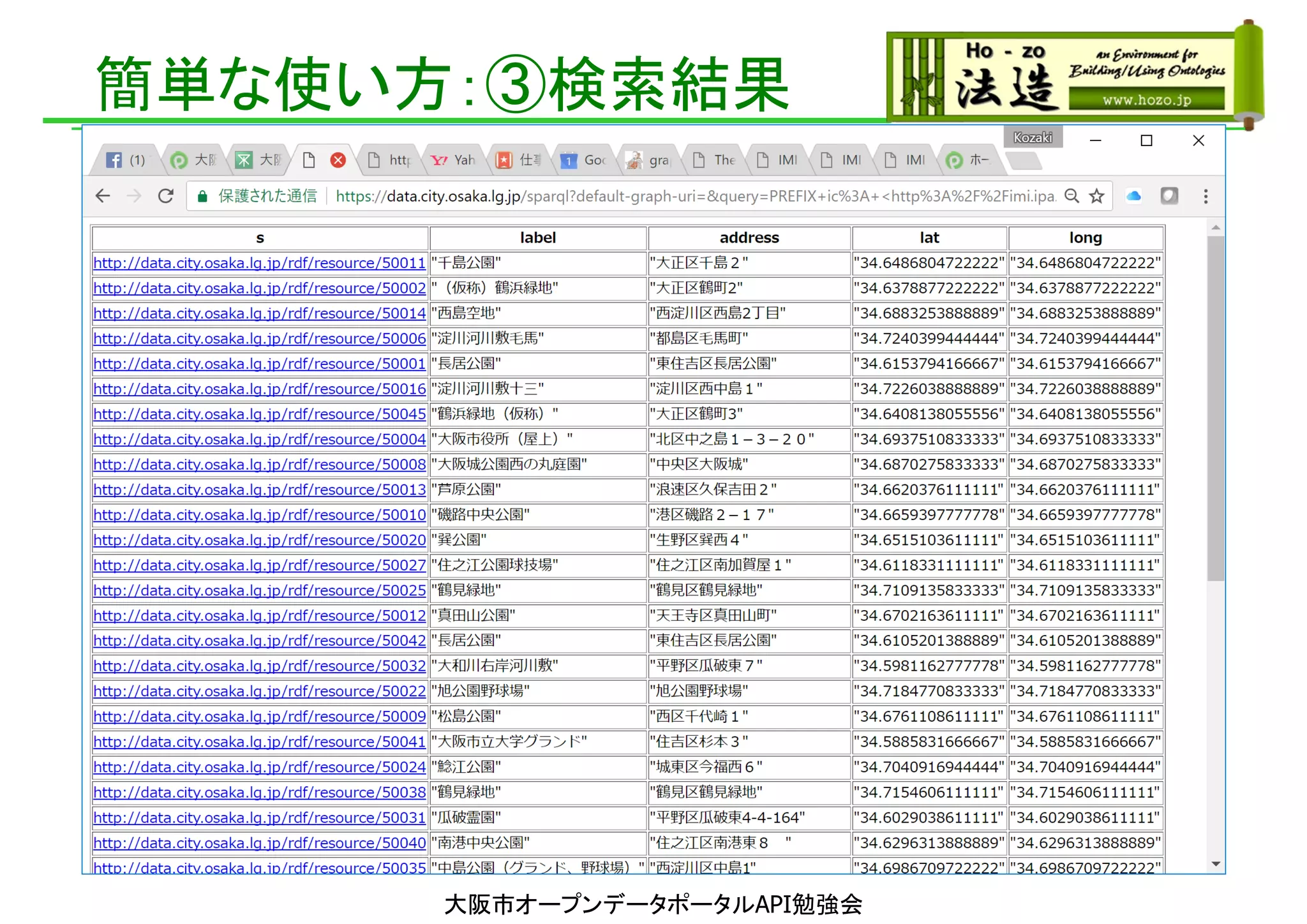Open resource link 50040
Image resolution: width=1307 pixels, height=924 pixels.
coord(259,843)
